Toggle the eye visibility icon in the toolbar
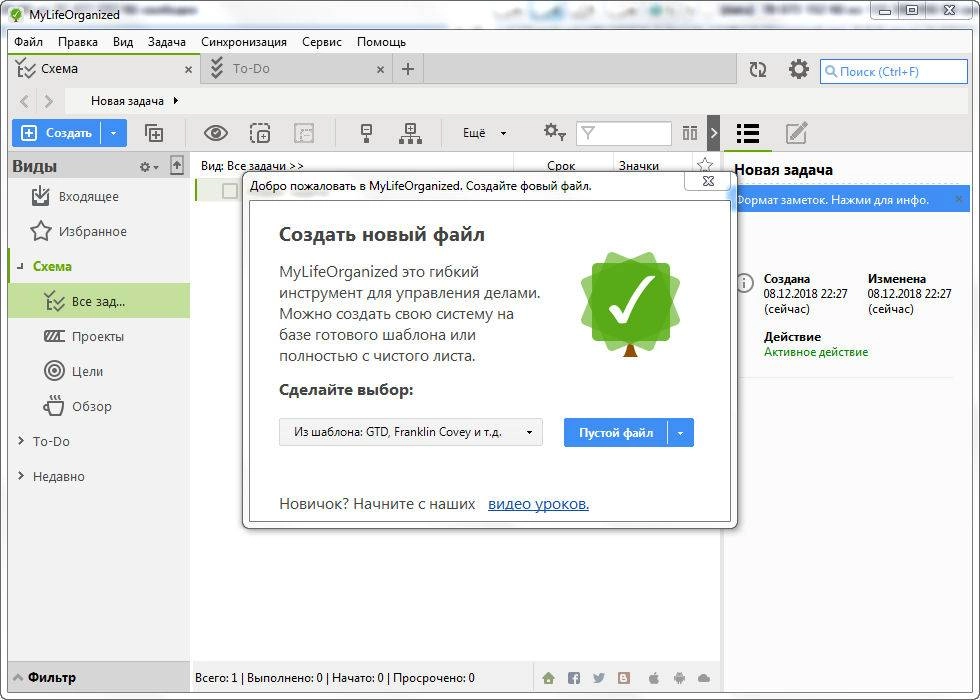The height and width of the screenshot is (700, 980). pos(216,133)
